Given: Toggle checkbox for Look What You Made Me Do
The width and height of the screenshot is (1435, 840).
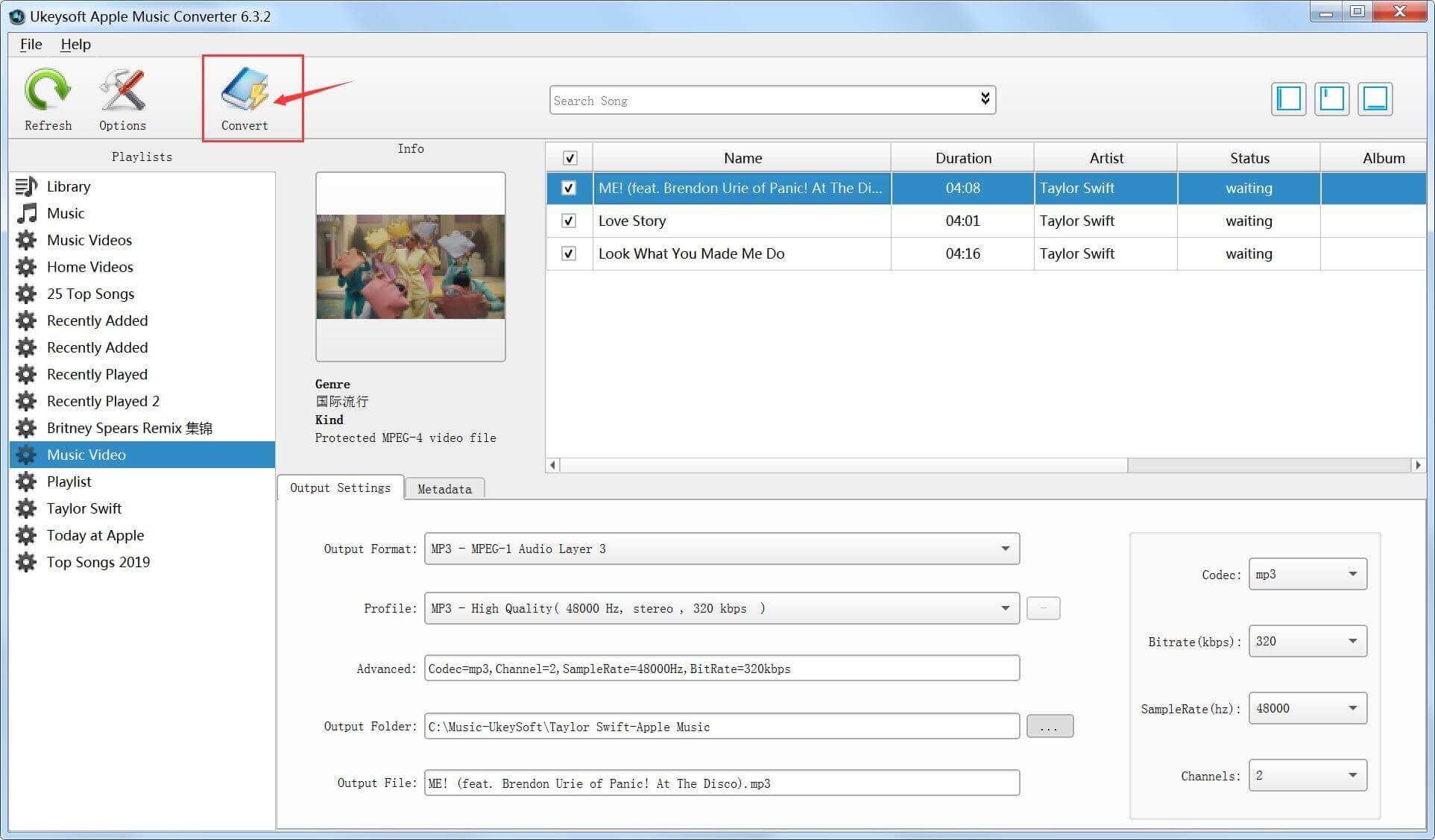Looking at the screenshot, I should [x=568, y=254].
